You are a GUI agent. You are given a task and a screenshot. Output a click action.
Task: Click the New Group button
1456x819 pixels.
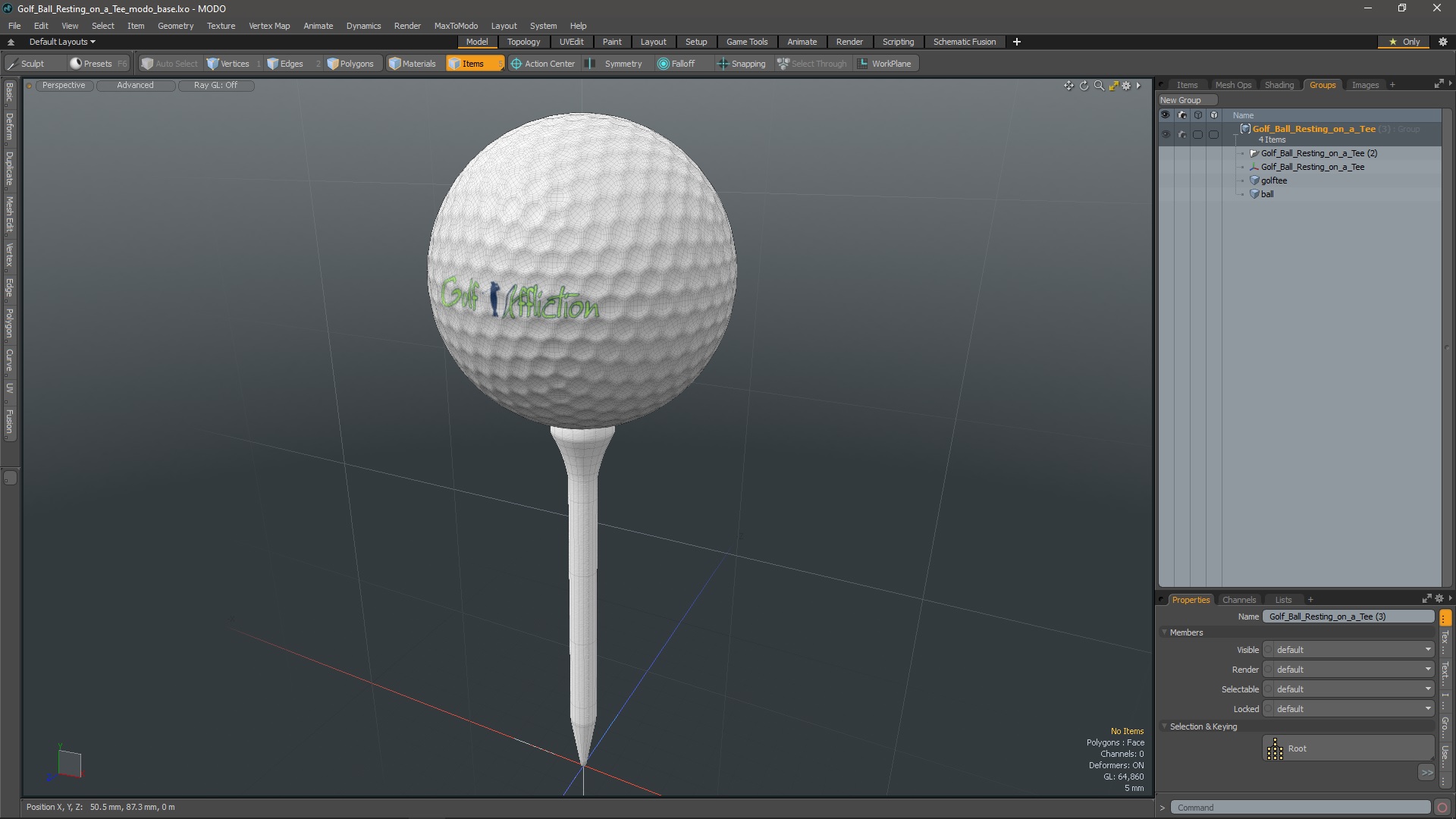tap(1181, 100)
